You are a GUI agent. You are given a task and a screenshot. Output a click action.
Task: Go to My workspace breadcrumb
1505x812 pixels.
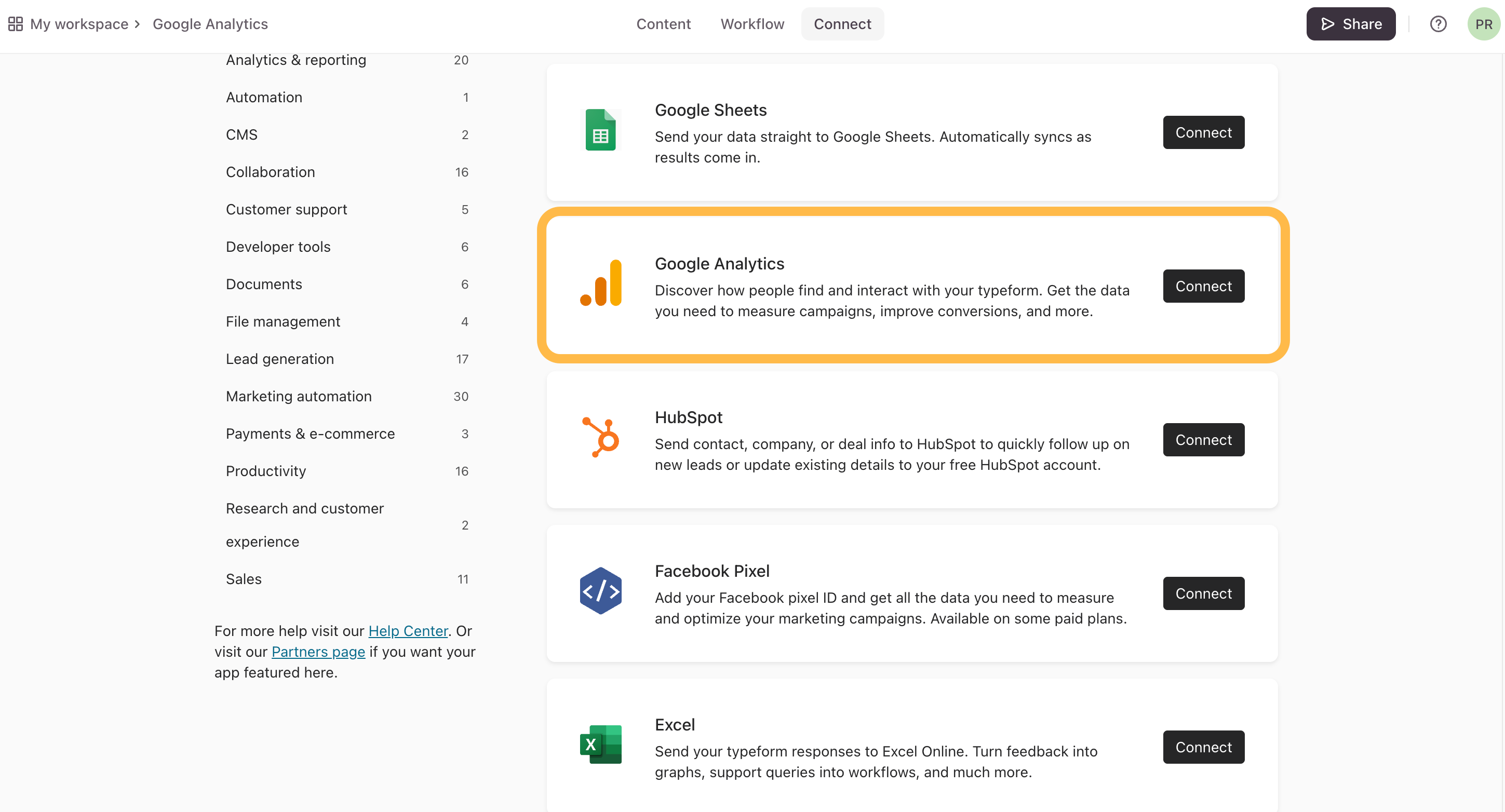[x=79, y=24]
